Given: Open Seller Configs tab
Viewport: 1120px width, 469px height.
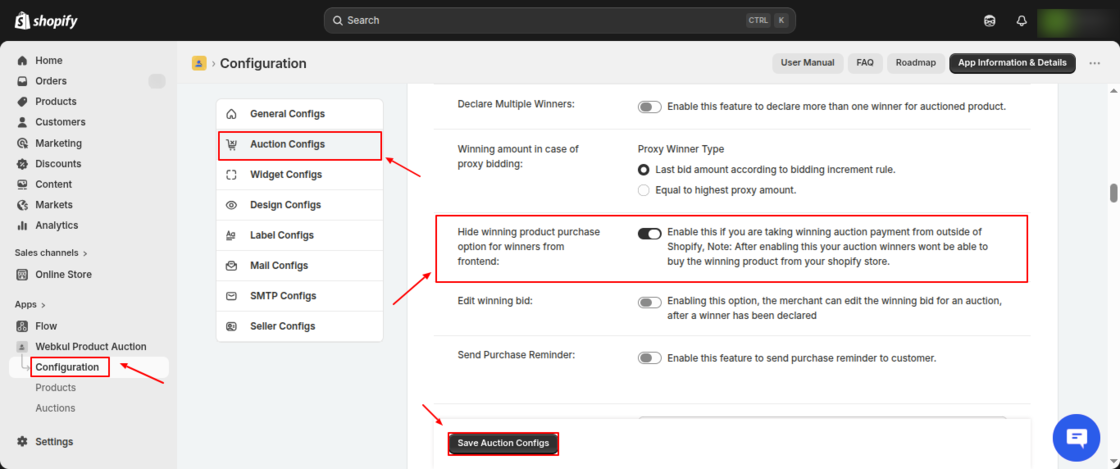Looking at the screenshot, I should pos(299,326).
